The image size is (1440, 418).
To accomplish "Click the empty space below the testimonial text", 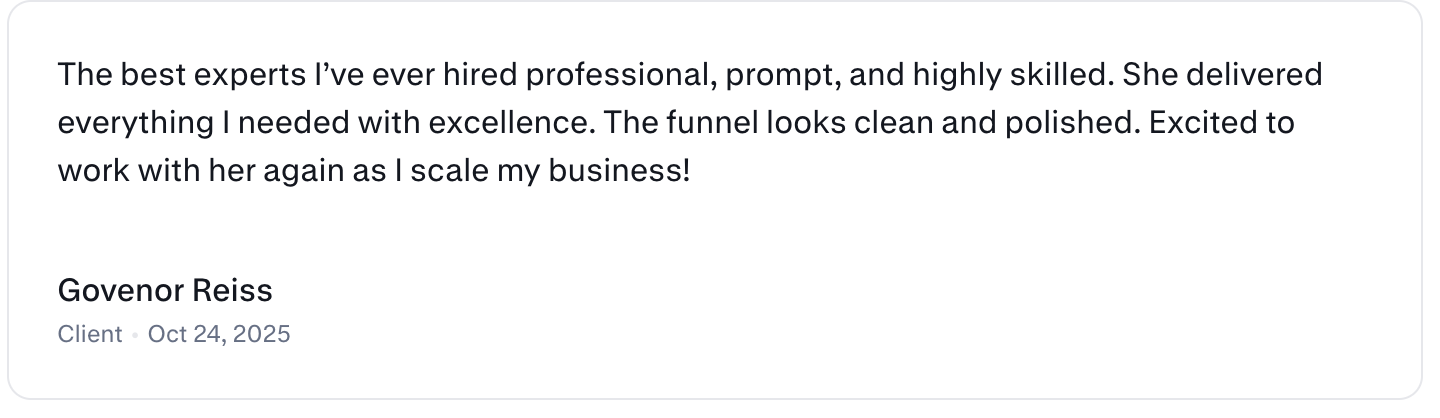I will (716, 232).
